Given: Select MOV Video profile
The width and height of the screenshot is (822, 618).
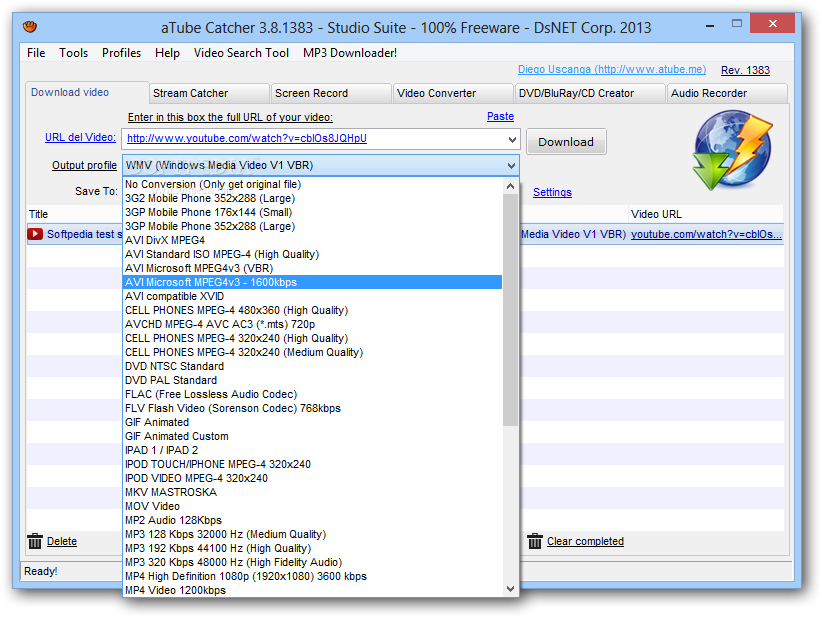Looking at the screenshot, I should tap(312, 506).
